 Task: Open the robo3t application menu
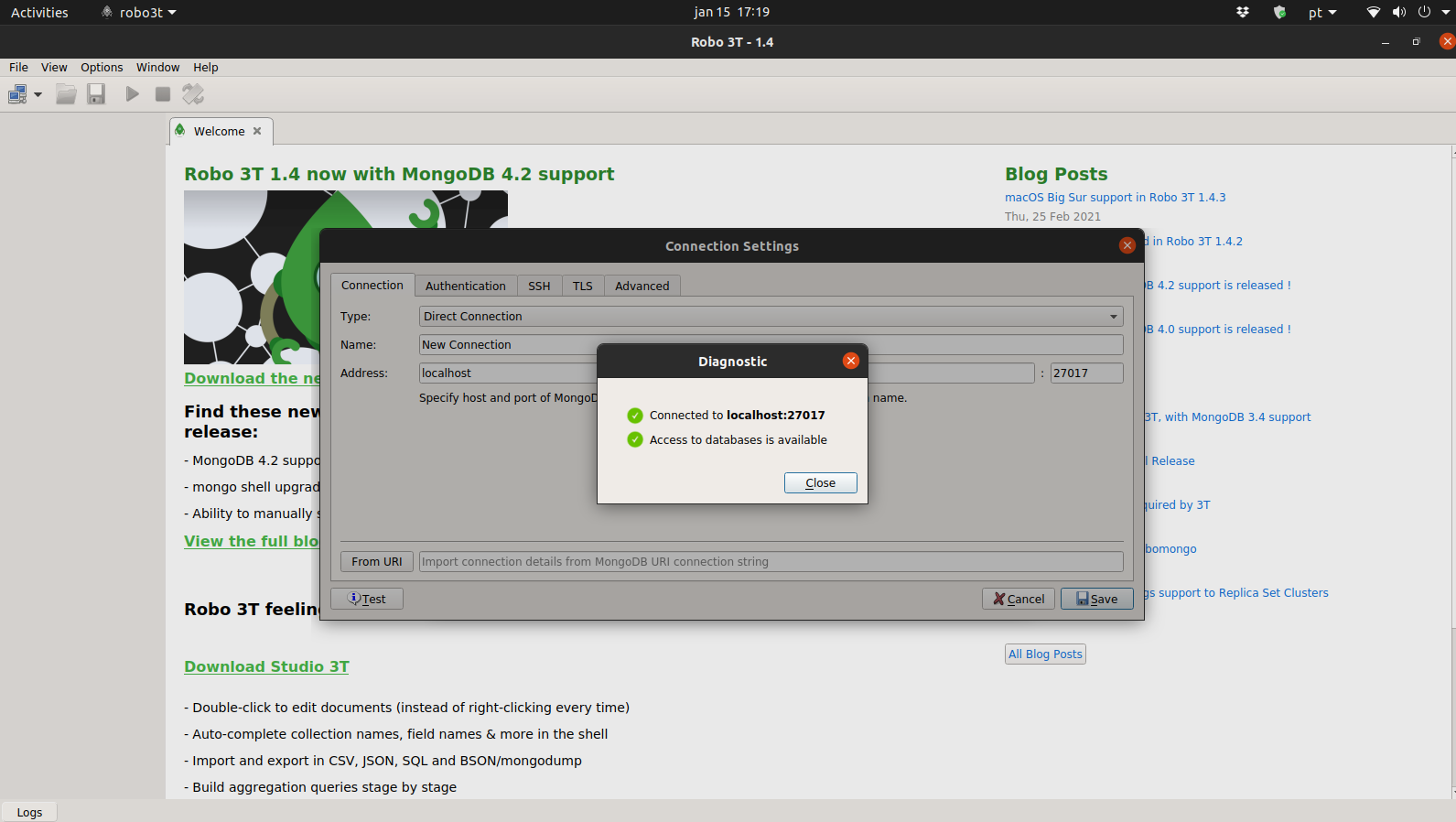coord(138,12)
